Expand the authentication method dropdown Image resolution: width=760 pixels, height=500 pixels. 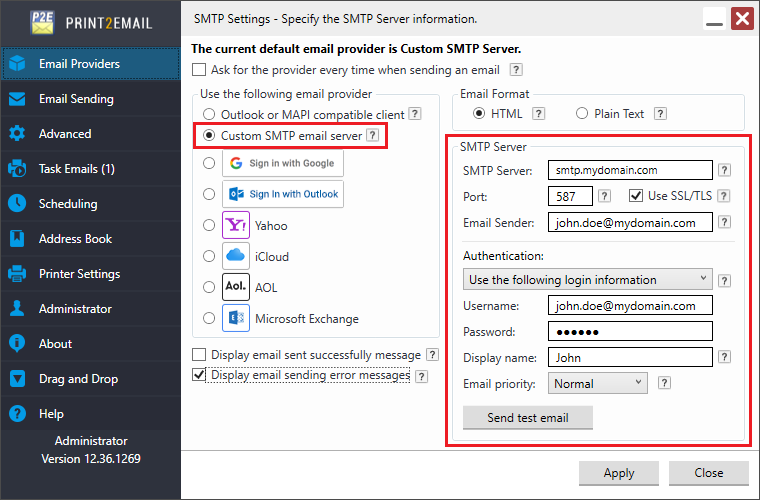(x=588, y=279)
